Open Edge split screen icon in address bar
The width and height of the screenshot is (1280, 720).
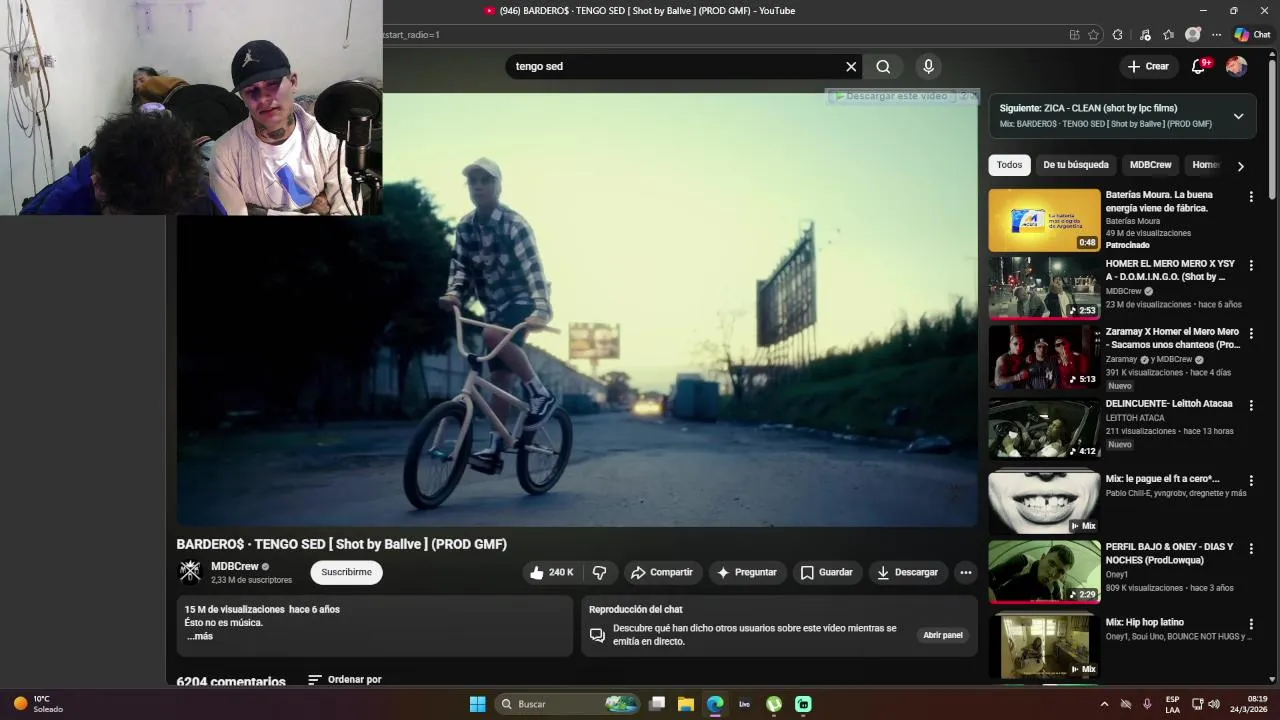tap(1074, 35)
